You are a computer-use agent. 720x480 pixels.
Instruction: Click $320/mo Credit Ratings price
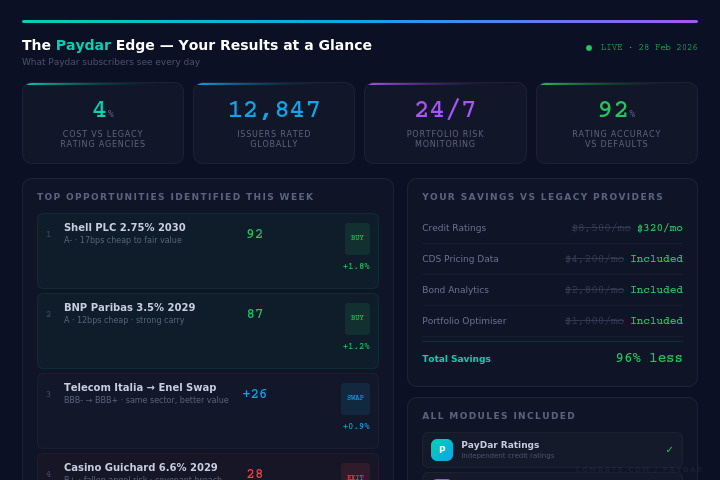click(659, 228)
